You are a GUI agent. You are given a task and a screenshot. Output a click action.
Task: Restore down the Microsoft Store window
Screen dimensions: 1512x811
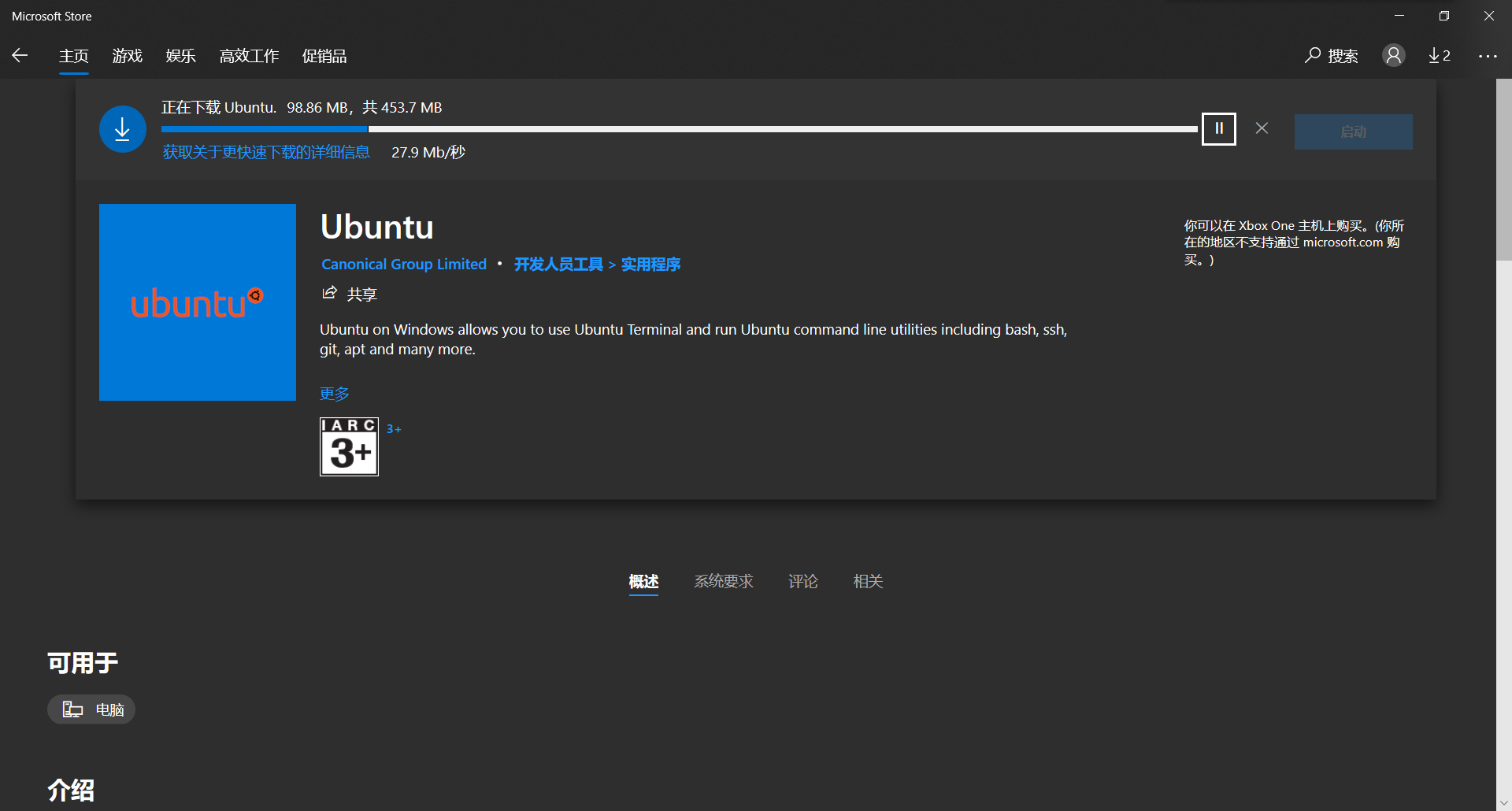[x=1444, y=16]
